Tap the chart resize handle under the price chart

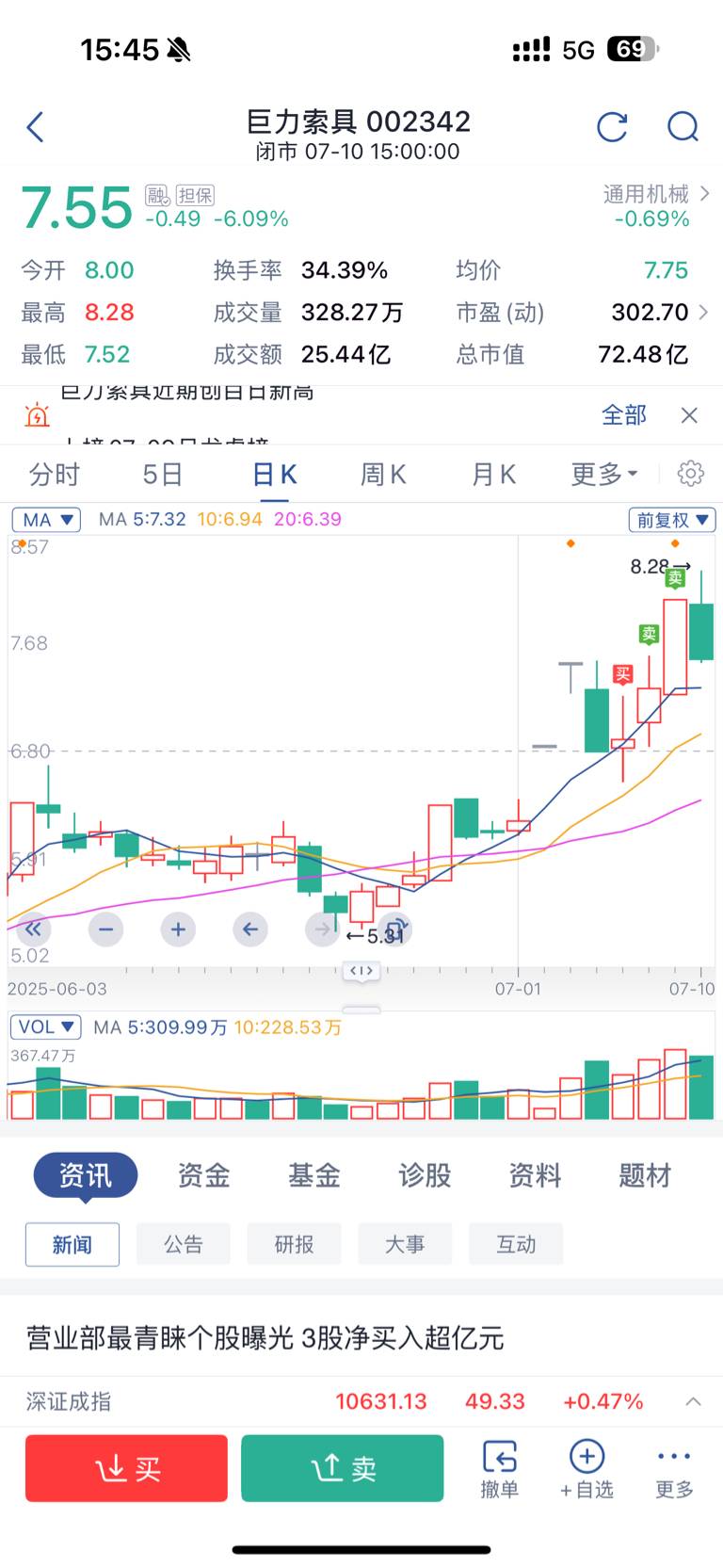(x=361, y=971)
